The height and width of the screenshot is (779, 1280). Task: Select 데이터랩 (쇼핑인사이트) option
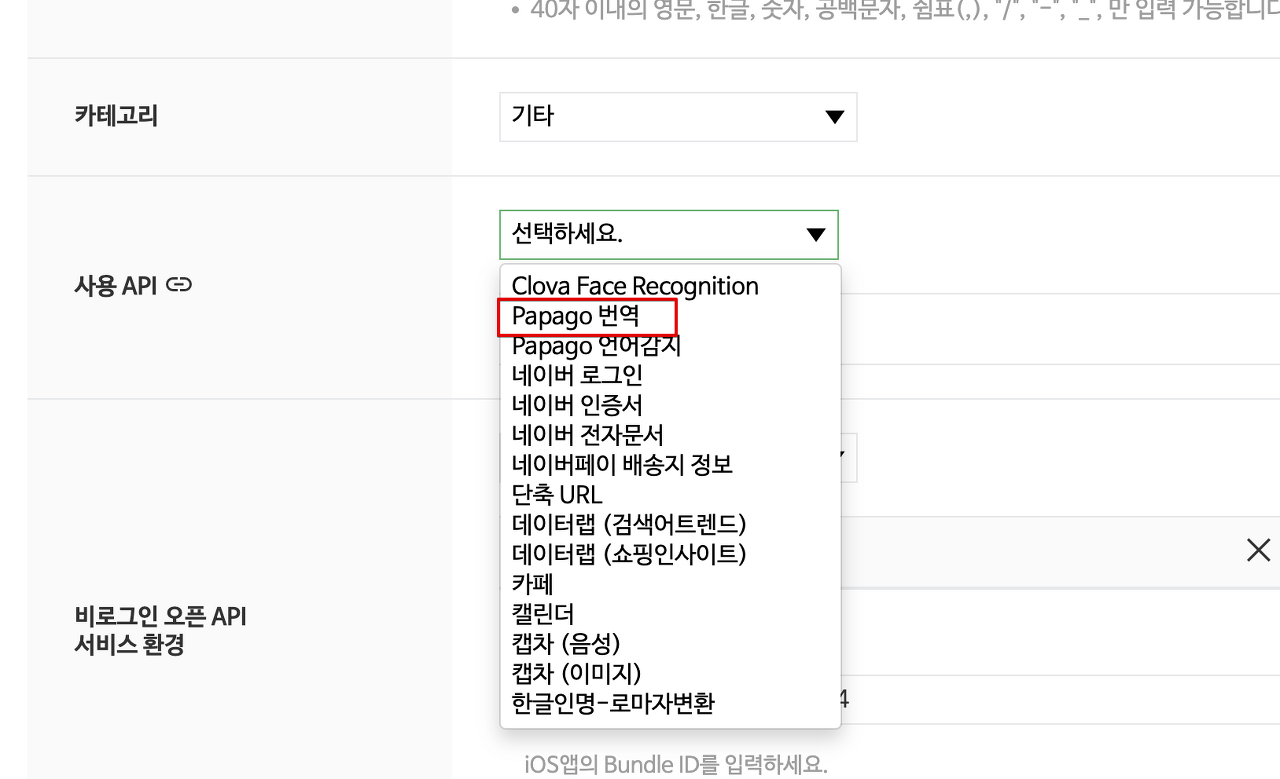point(629,553)
